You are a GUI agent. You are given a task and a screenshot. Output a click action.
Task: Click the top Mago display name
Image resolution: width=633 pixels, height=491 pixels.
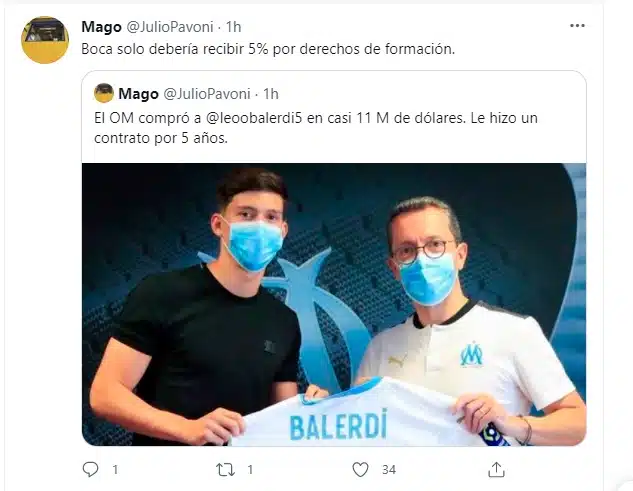pyautogui.click(x=101, y=27)
